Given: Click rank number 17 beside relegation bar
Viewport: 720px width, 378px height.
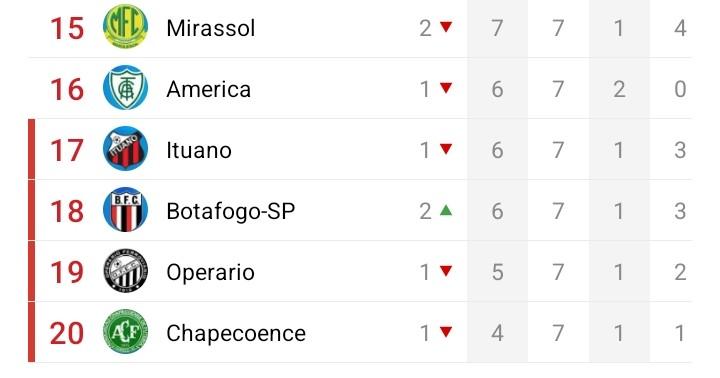Looking at the screenshot, I should 67,150.
